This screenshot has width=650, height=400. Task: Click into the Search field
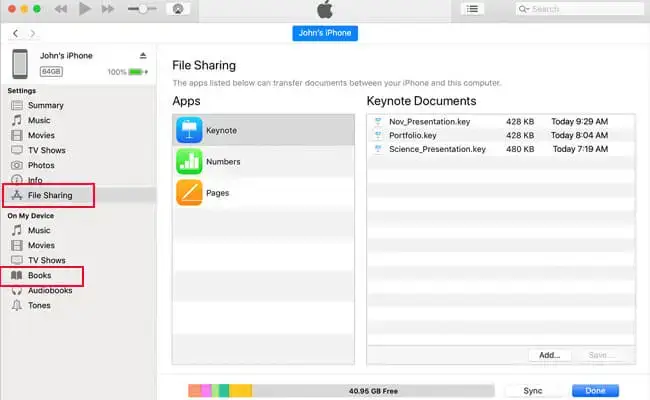pos(580,9)
